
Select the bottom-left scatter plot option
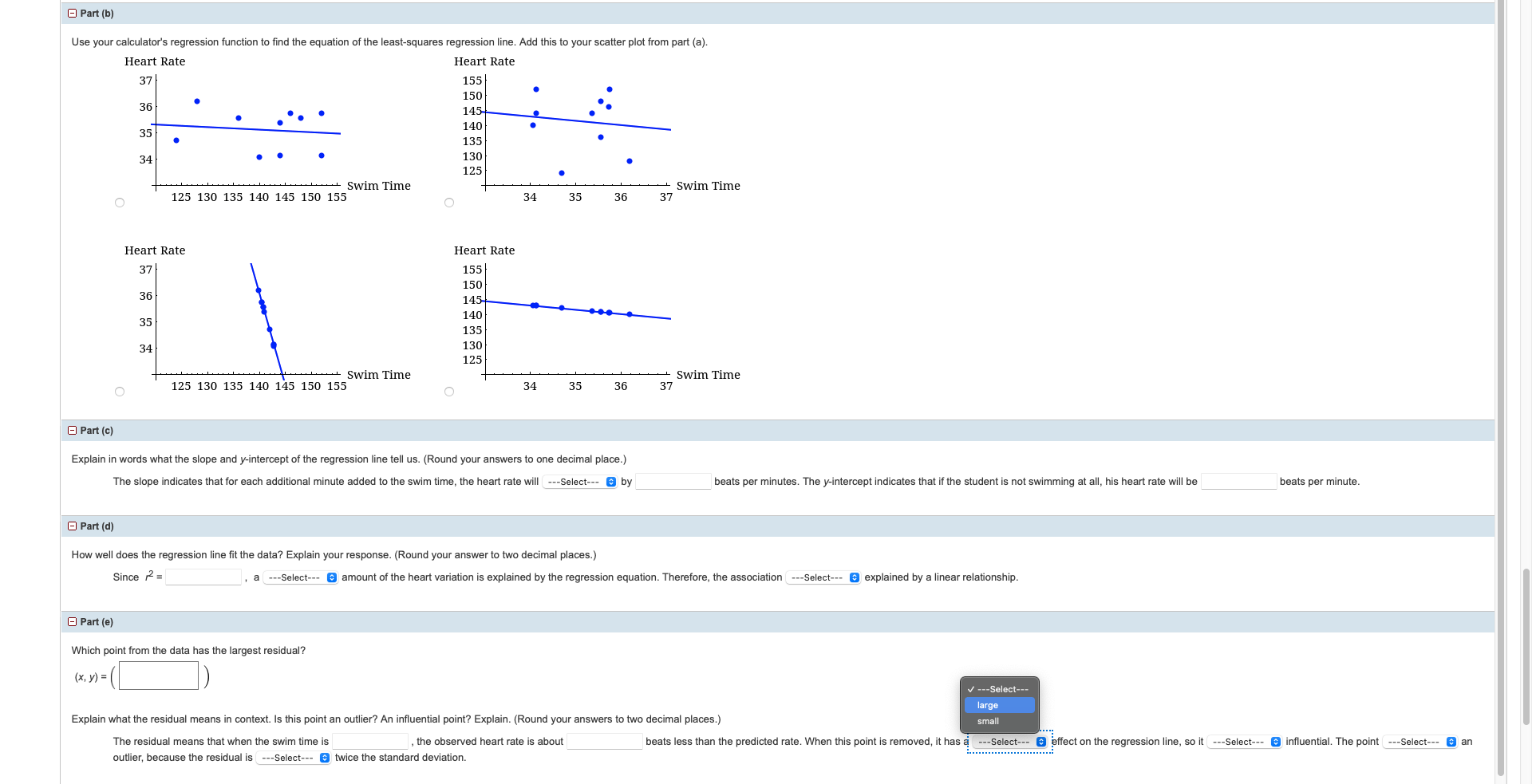(120, 391)
